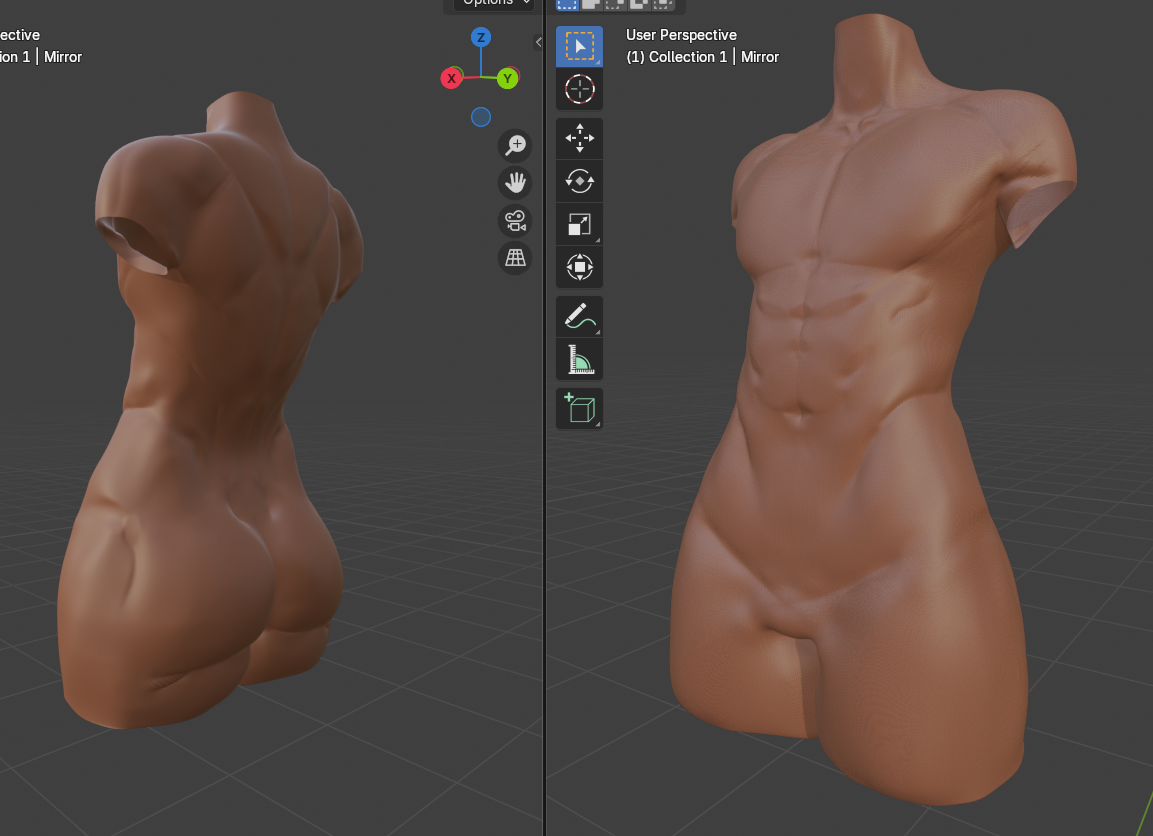Screen dimensions: 1153x836
Task: Expand the sidebar with the small arrow
Action: pos(538,42)
